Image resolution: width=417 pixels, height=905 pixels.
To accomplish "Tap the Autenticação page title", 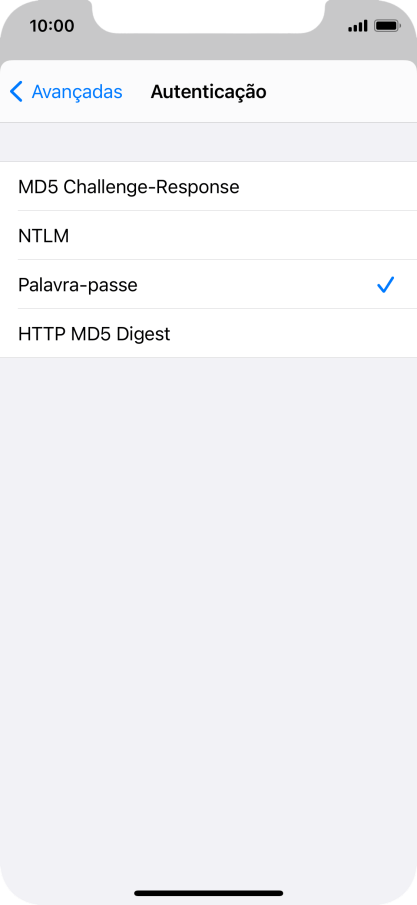I will (208, 92).
